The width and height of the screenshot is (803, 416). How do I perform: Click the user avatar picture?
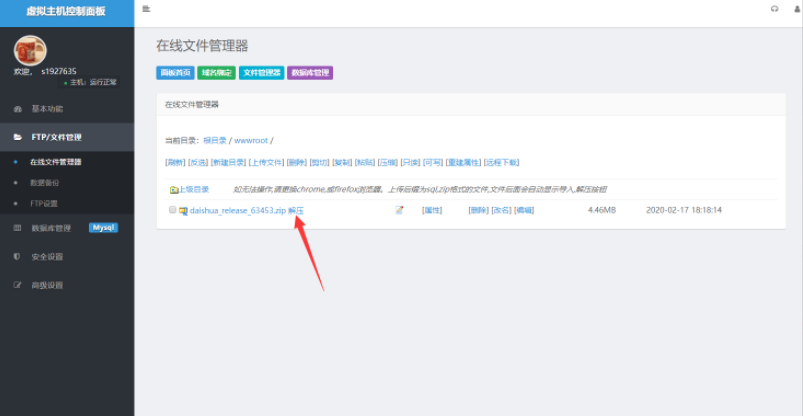tap(30, 51)
